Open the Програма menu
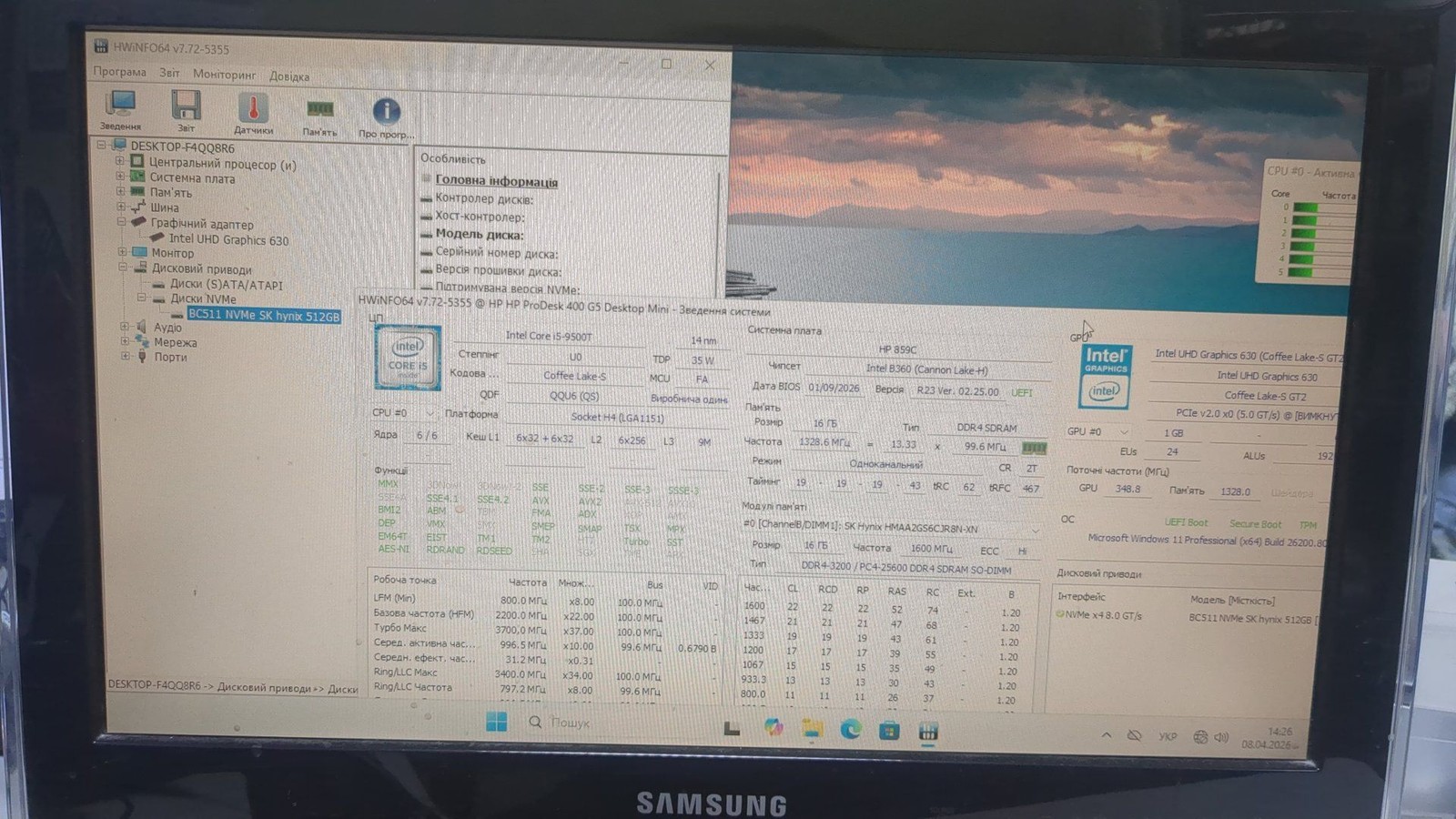This screenshot has width=1456, height=819. click(119, 72)
